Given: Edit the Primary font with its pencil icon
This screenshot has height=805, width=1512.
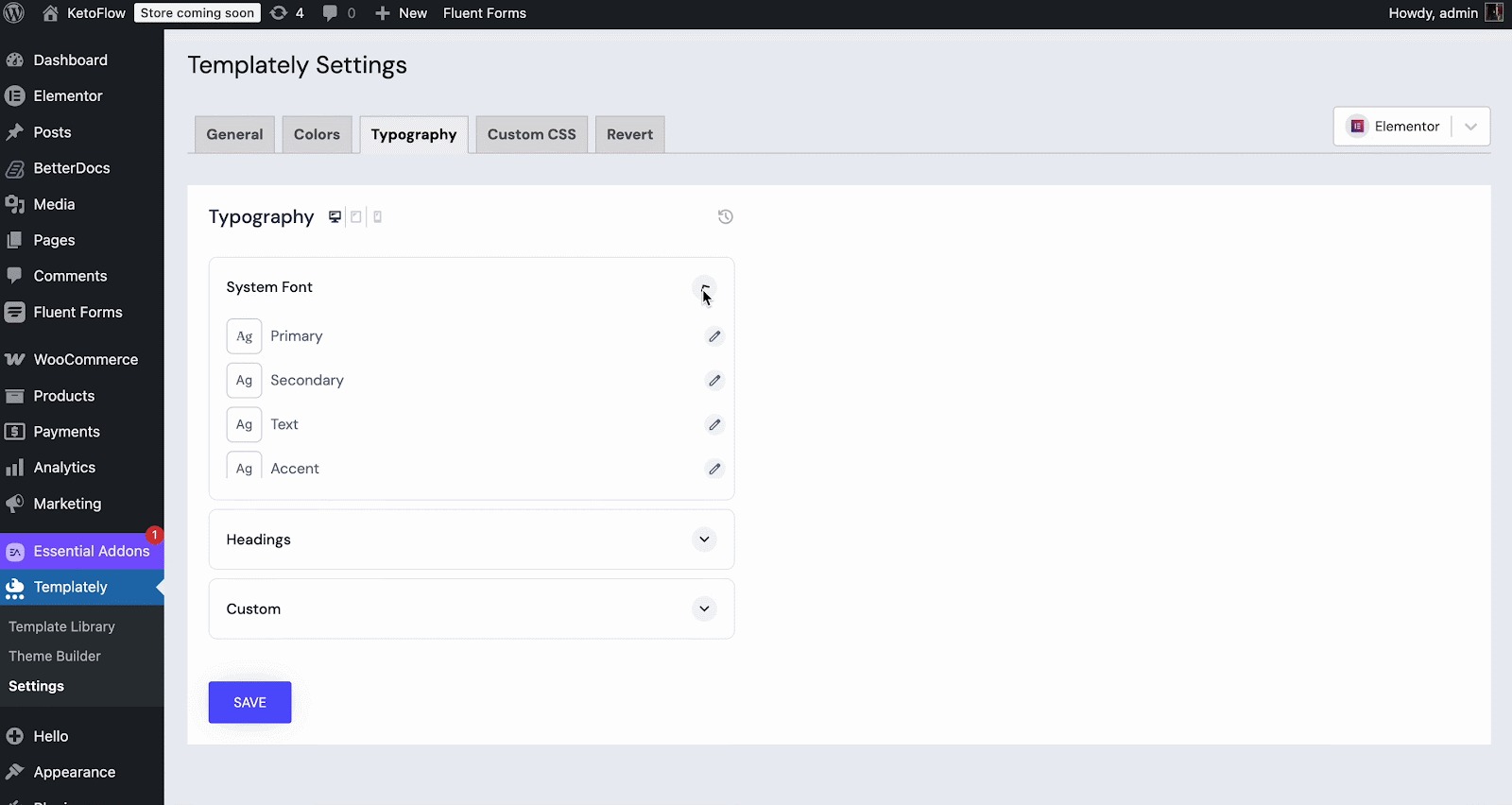Looking at the screenshot, I should 714,336.
